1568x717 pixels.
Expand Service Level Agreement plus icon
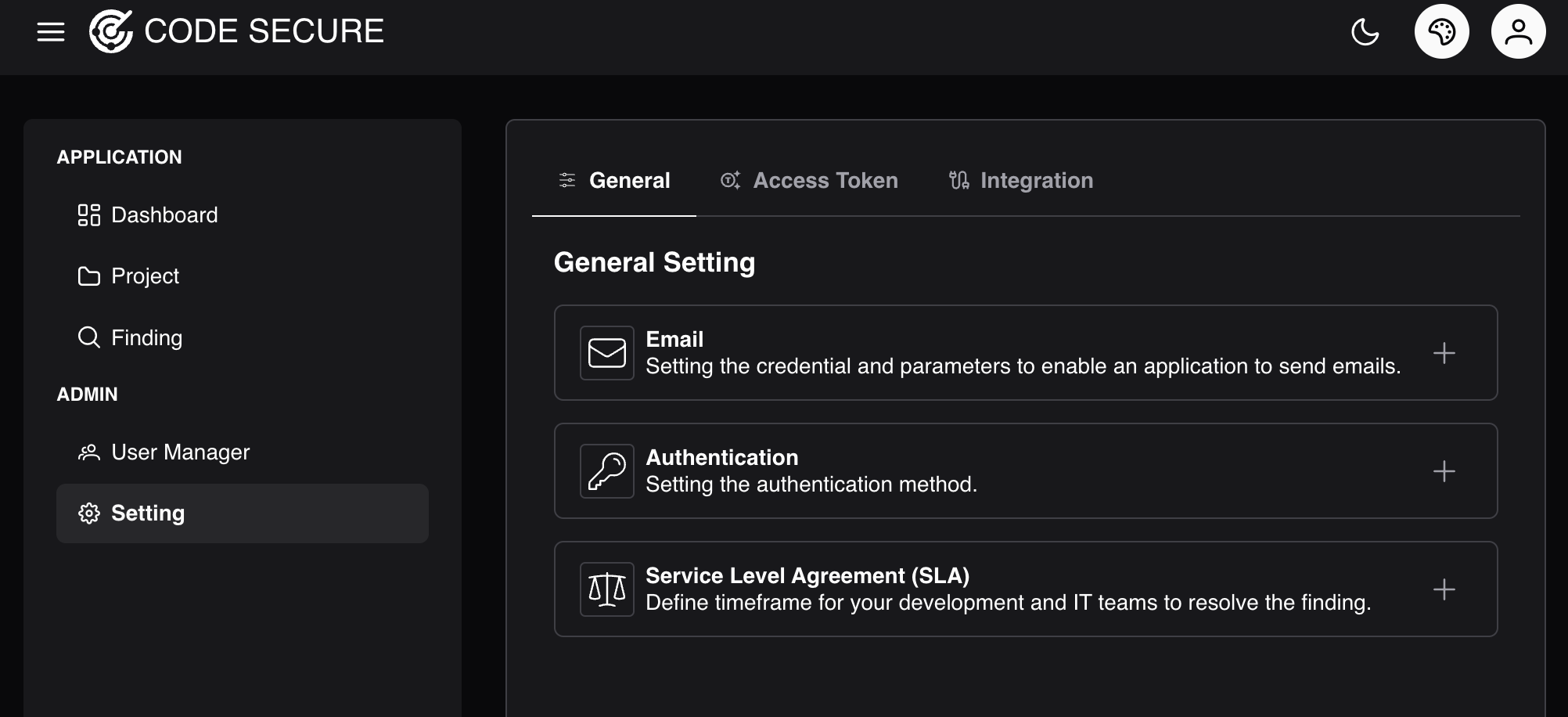(x=1444, y=589)
